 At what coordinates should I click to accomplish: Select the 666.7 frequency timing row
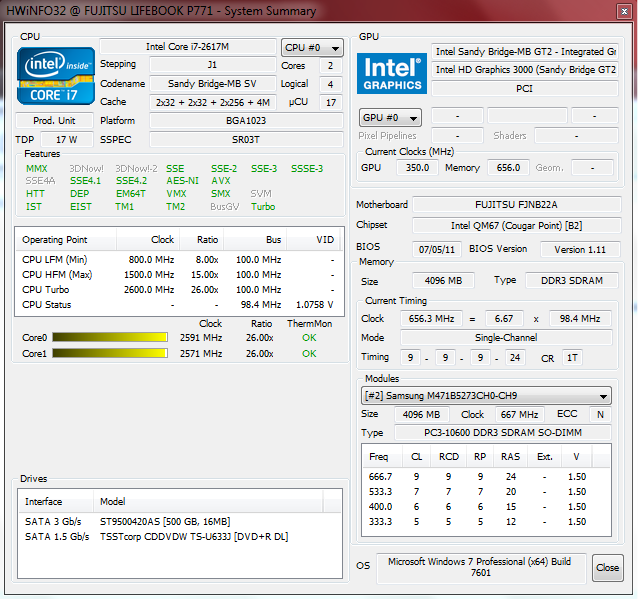pyautogui.click(x=486, y=477)
